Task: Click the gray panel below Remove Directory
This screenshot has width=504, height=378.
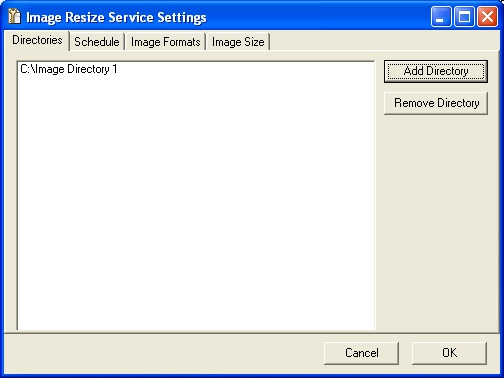Action: point(436,220)
